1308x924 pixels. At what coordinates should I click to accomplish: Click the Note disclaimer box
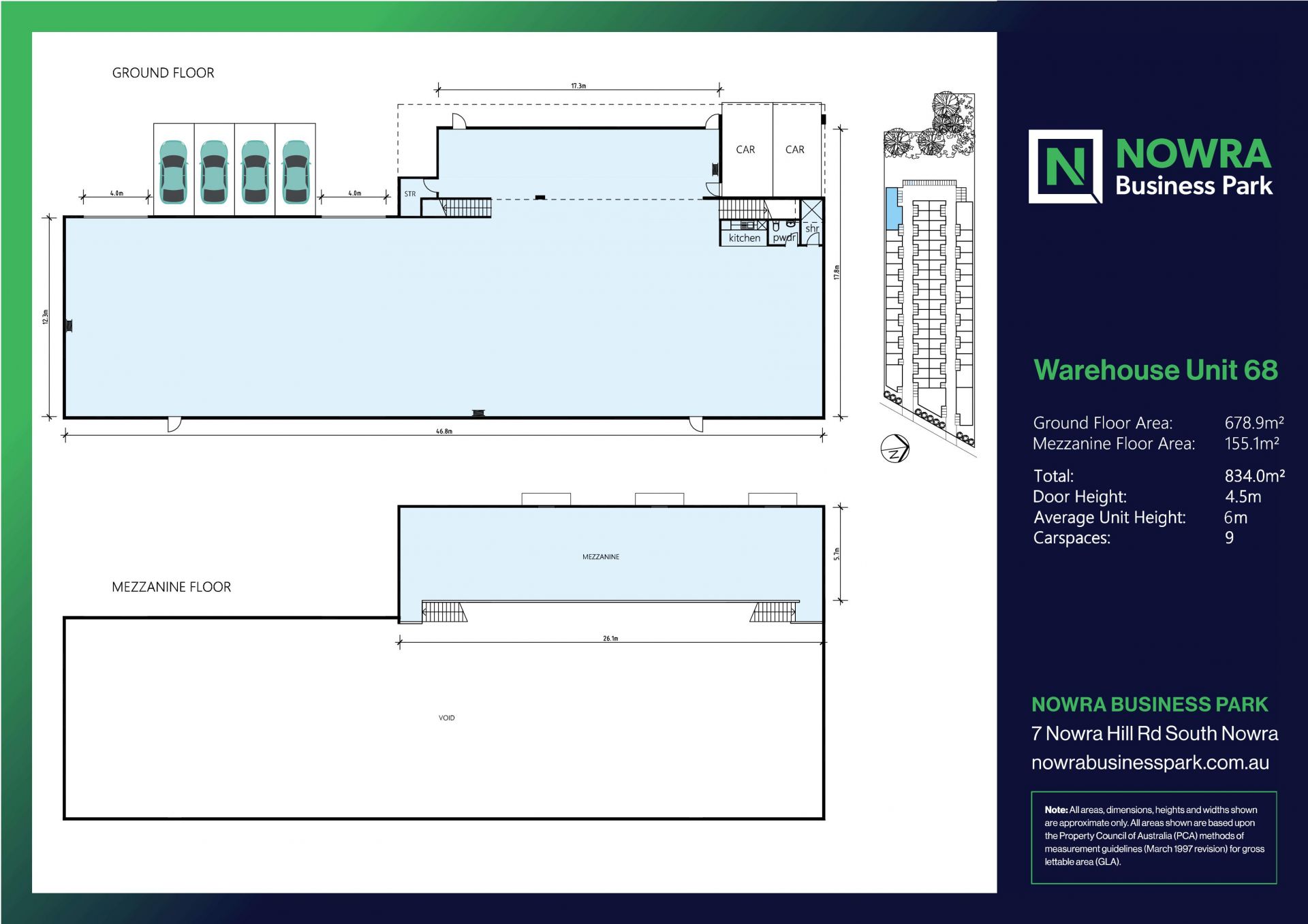(1153, 837)
